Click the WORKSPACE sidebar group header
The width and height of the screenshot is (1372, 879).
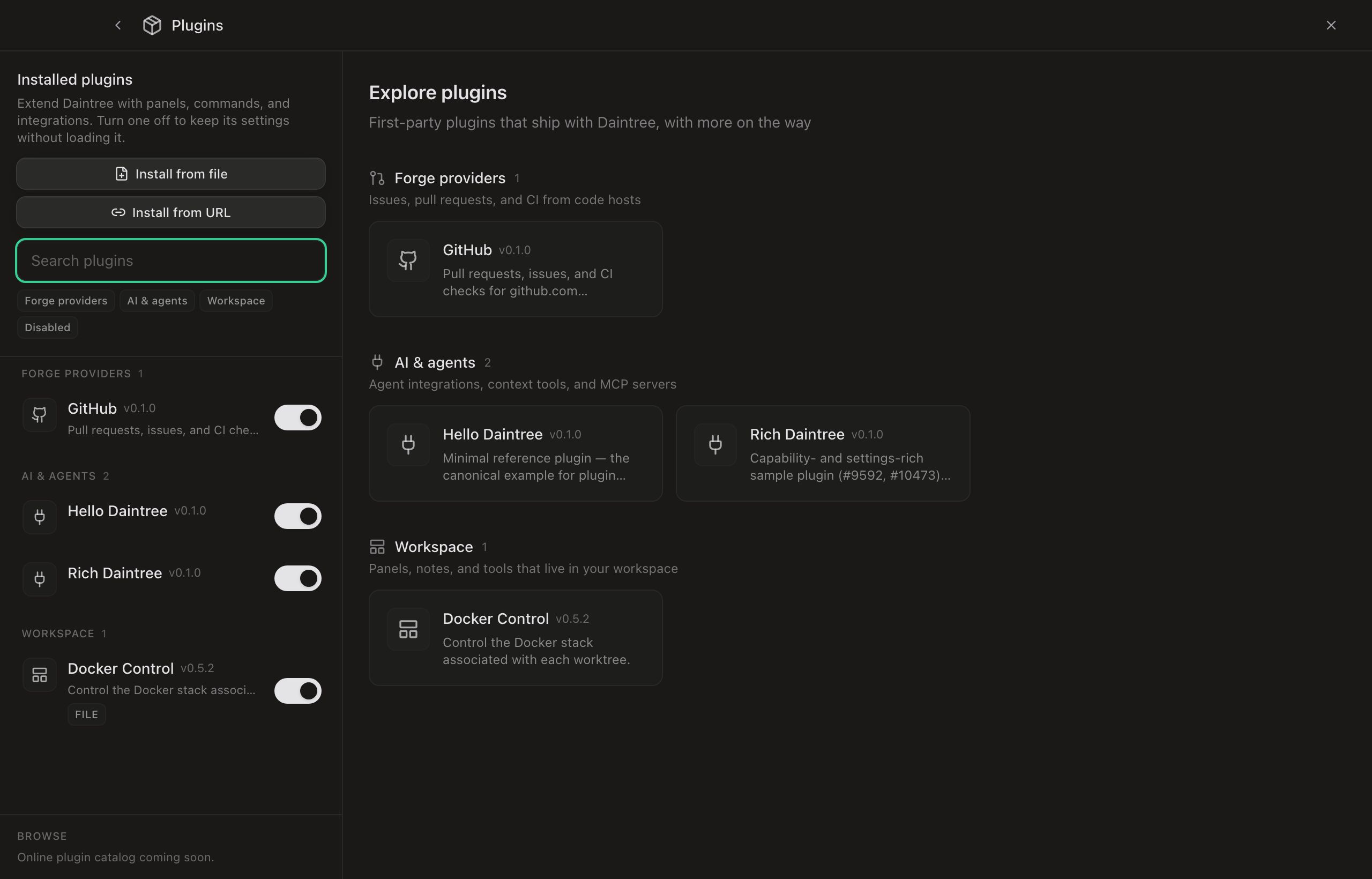pyautogui.click(x=58, y=634)
